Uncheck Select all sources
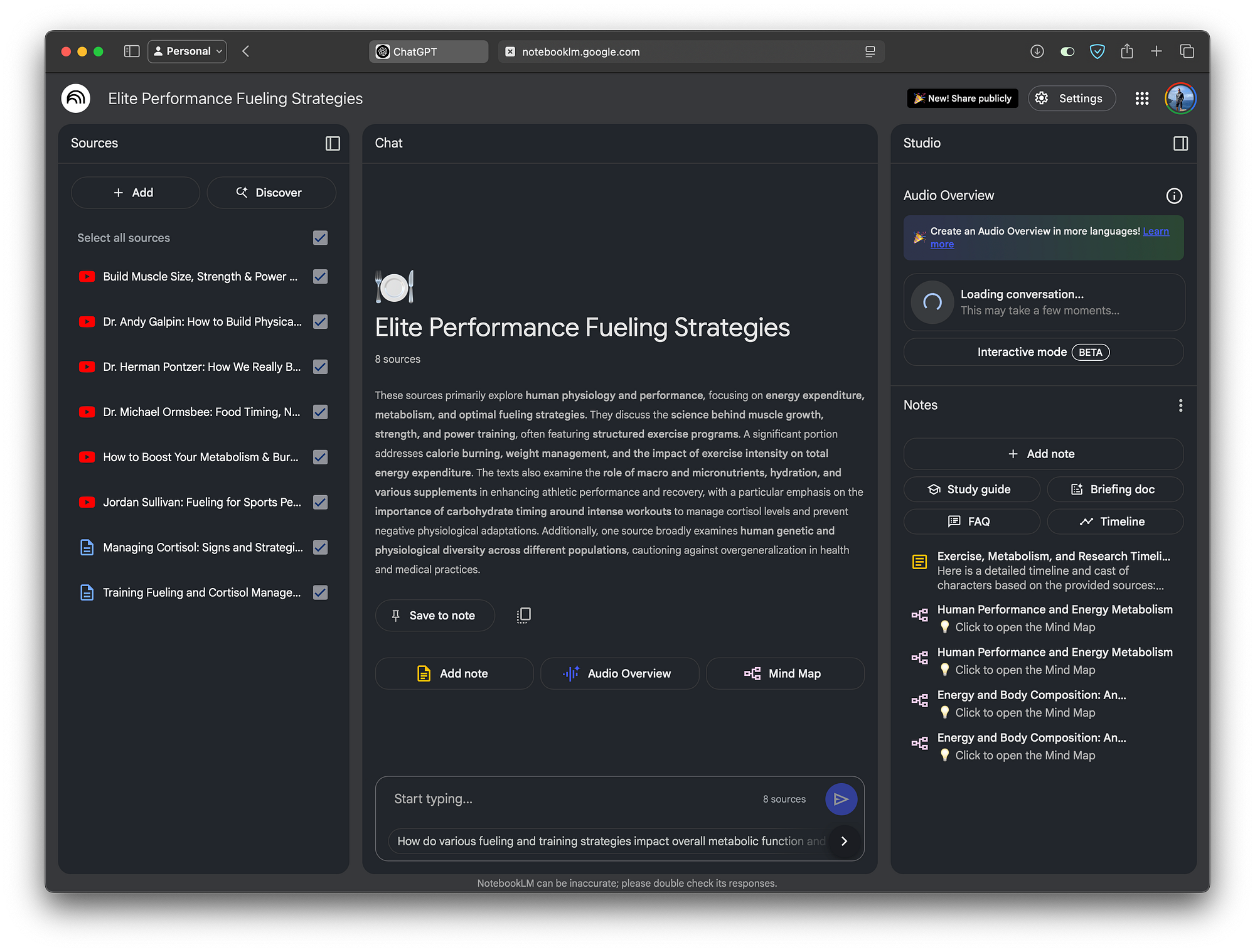The image size is (1255, 952). click(x=320, y=238)
